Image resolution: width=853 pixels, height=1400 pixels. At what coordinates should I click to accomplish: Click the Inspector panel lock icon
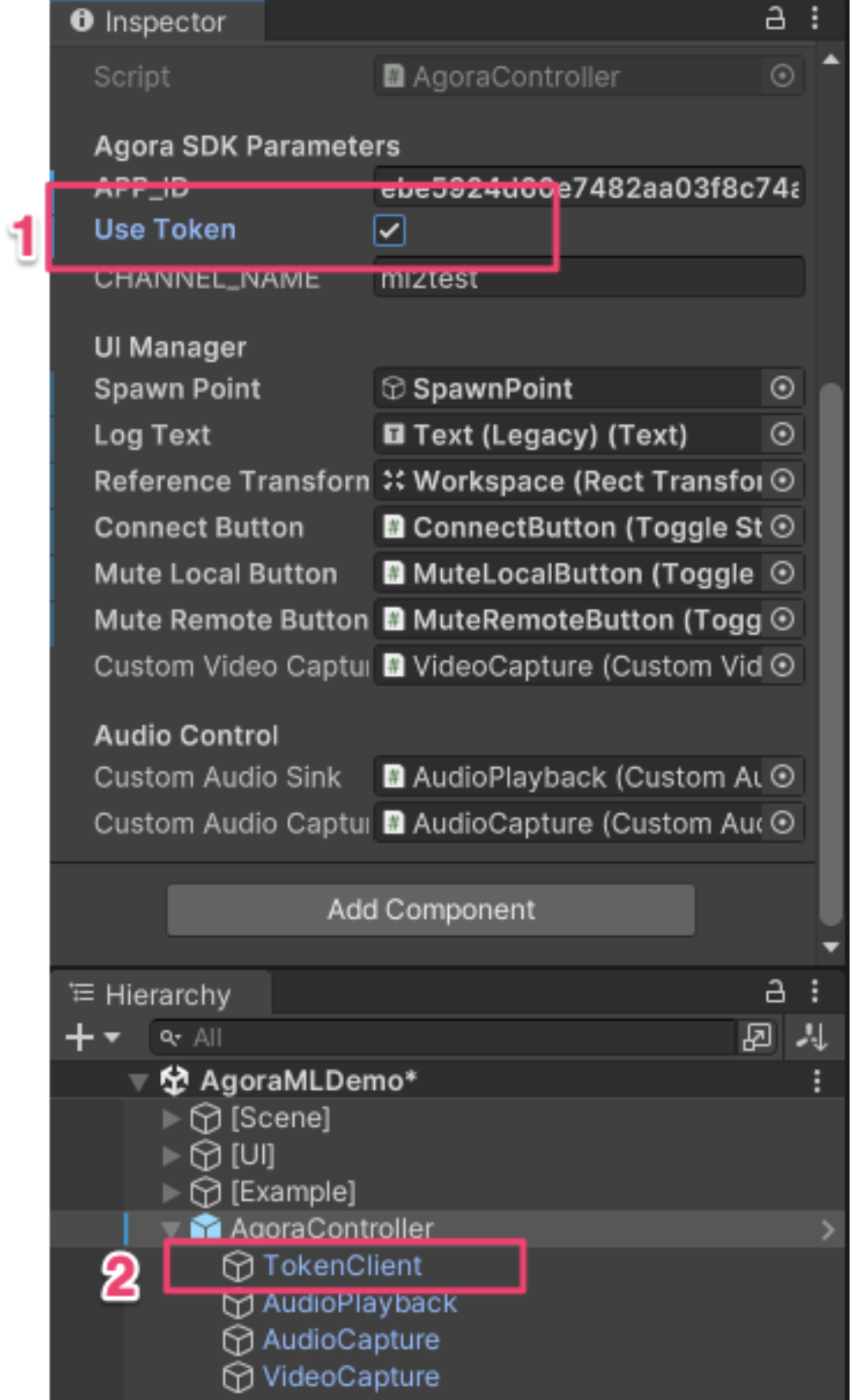pos(775,19)
